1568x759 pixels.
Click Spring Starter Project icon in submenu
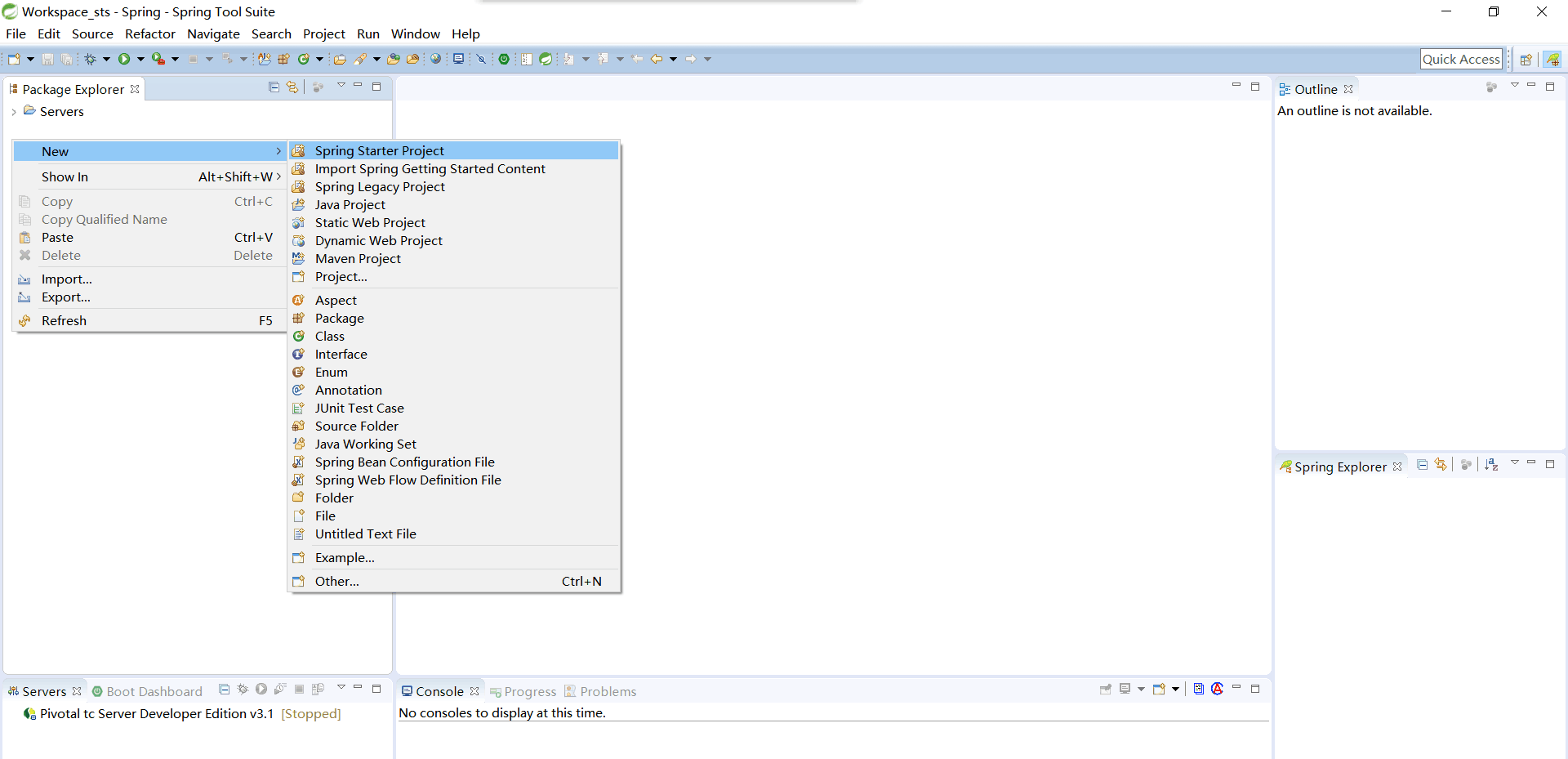[x=299, y=150]
